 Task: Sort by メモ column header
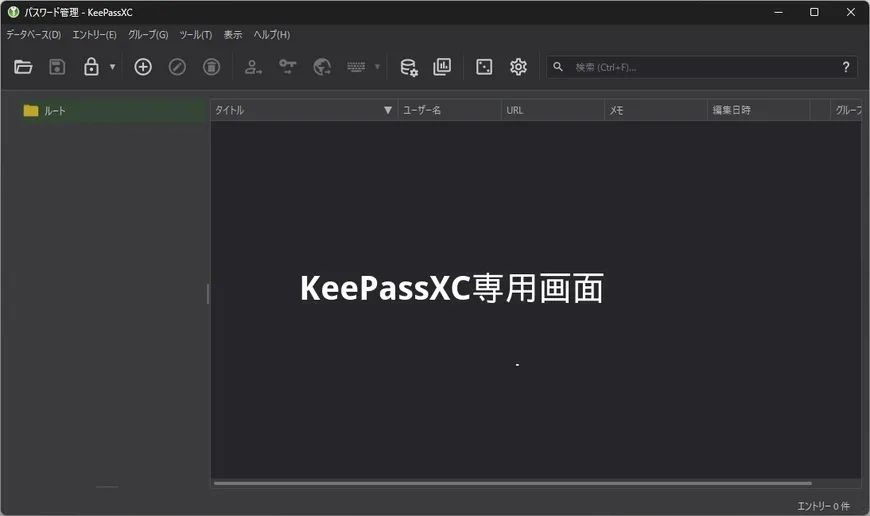656,110
